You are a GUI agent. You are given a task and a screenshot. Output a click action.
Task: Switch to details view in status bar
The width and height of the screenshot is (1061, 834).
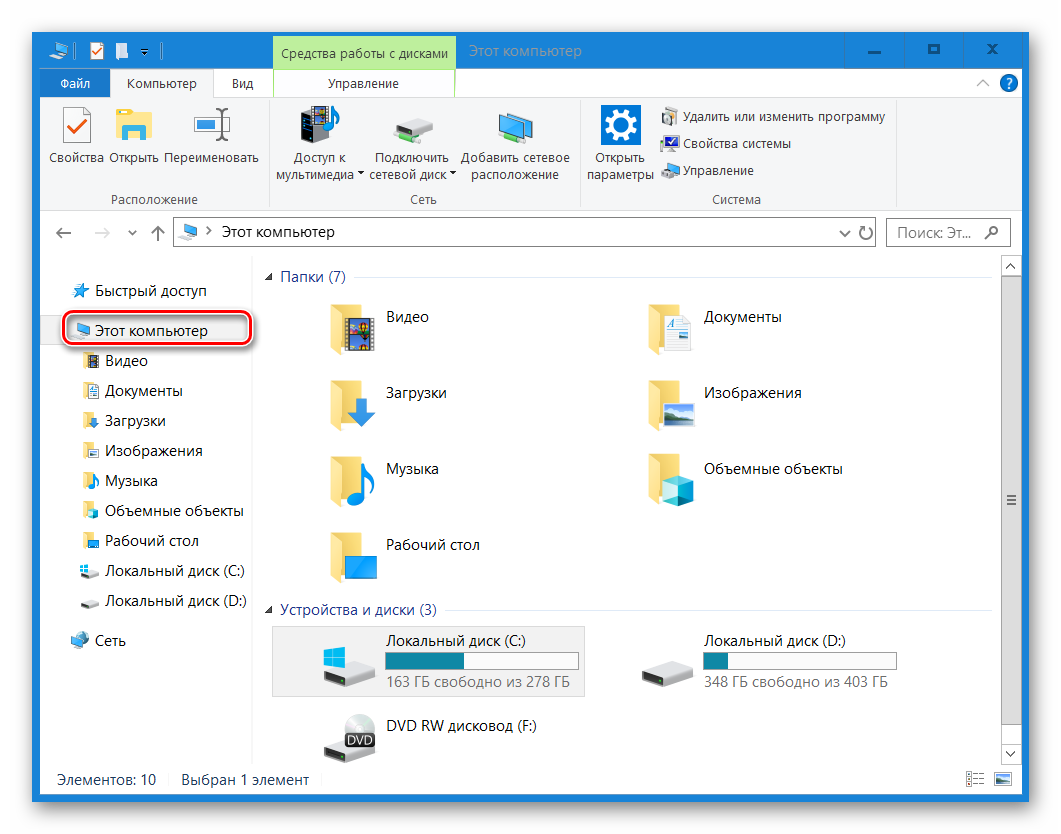[975, 779]
